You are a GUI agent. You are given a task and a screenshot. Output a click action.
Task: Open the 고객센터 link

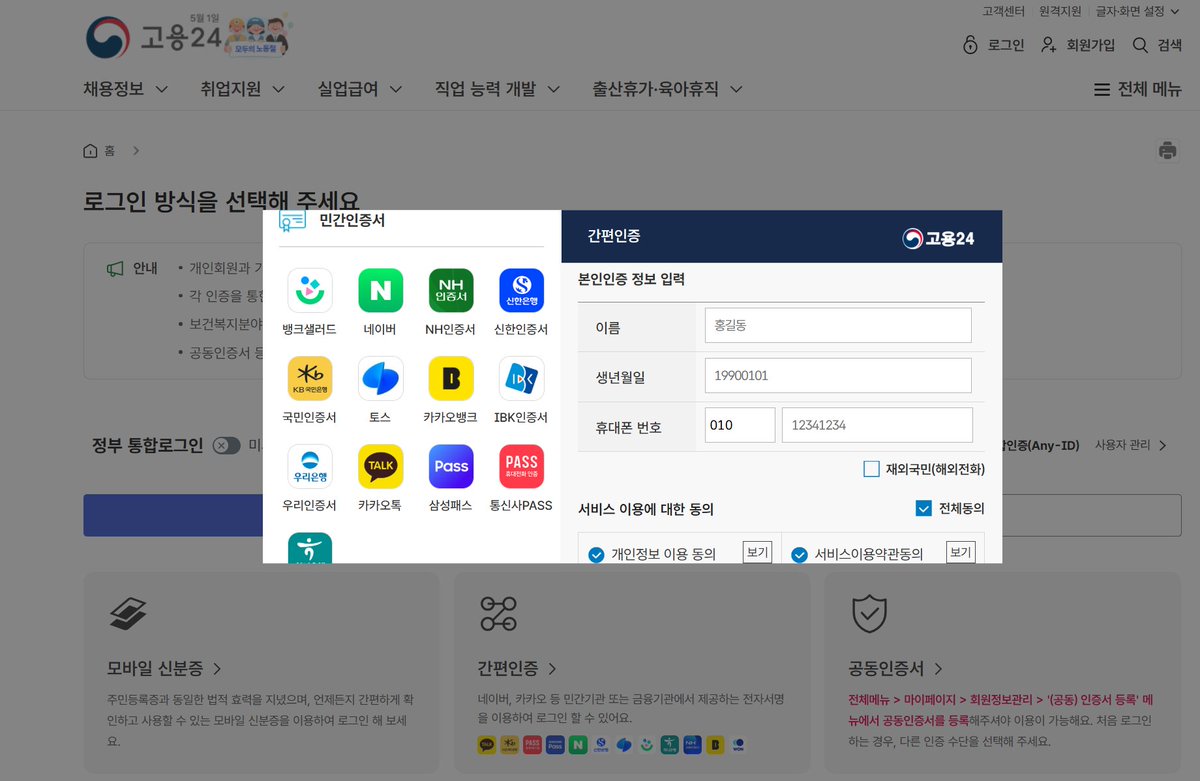pos(1004,11)
